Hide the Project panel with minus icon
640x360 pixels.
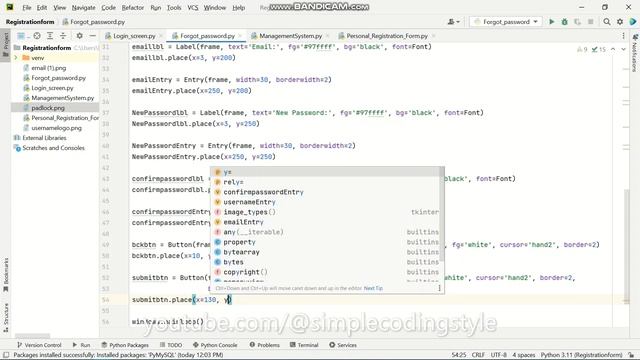click(x=93, y=36)
